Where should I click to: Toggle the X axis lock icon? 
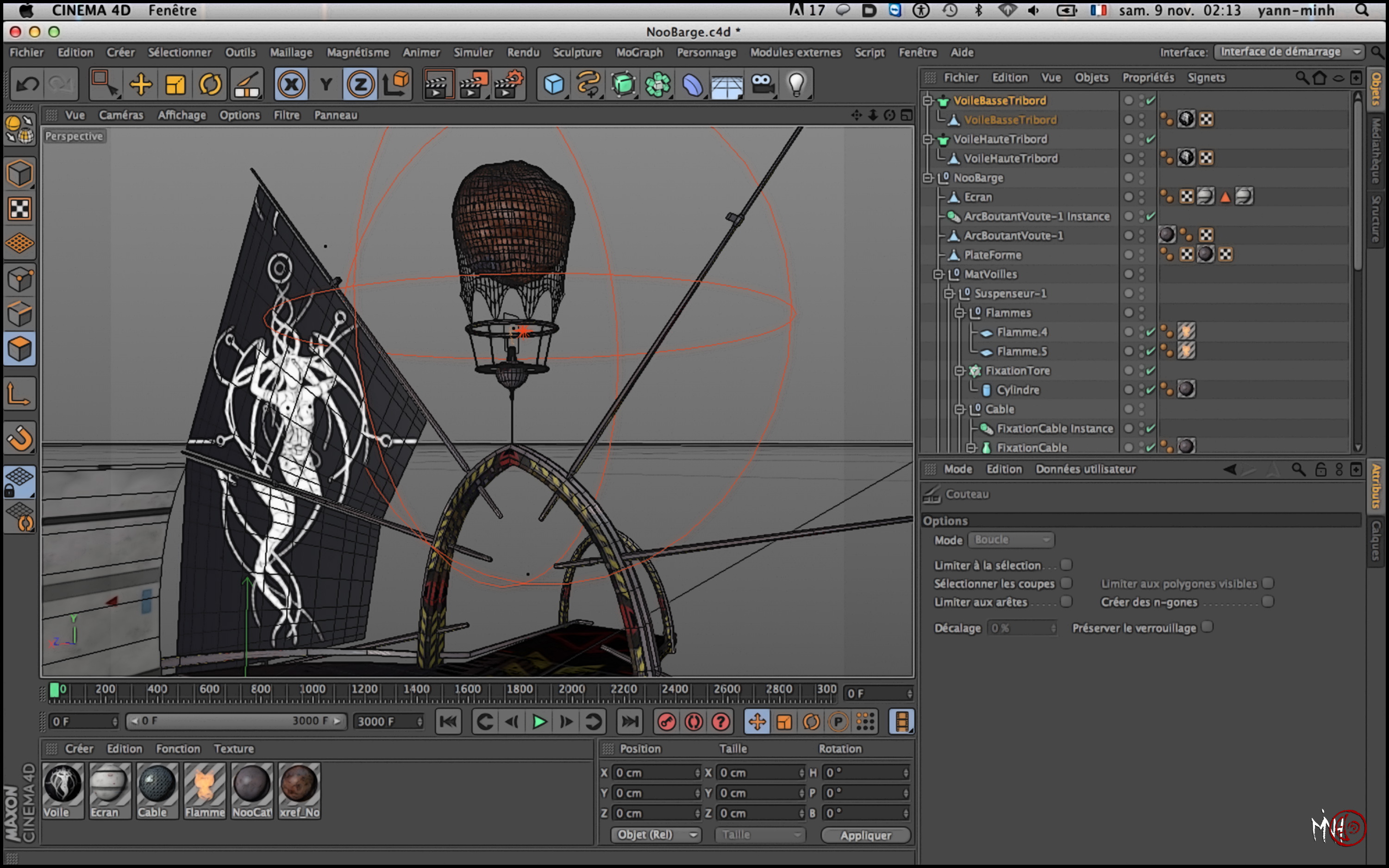tap(291, 85)
